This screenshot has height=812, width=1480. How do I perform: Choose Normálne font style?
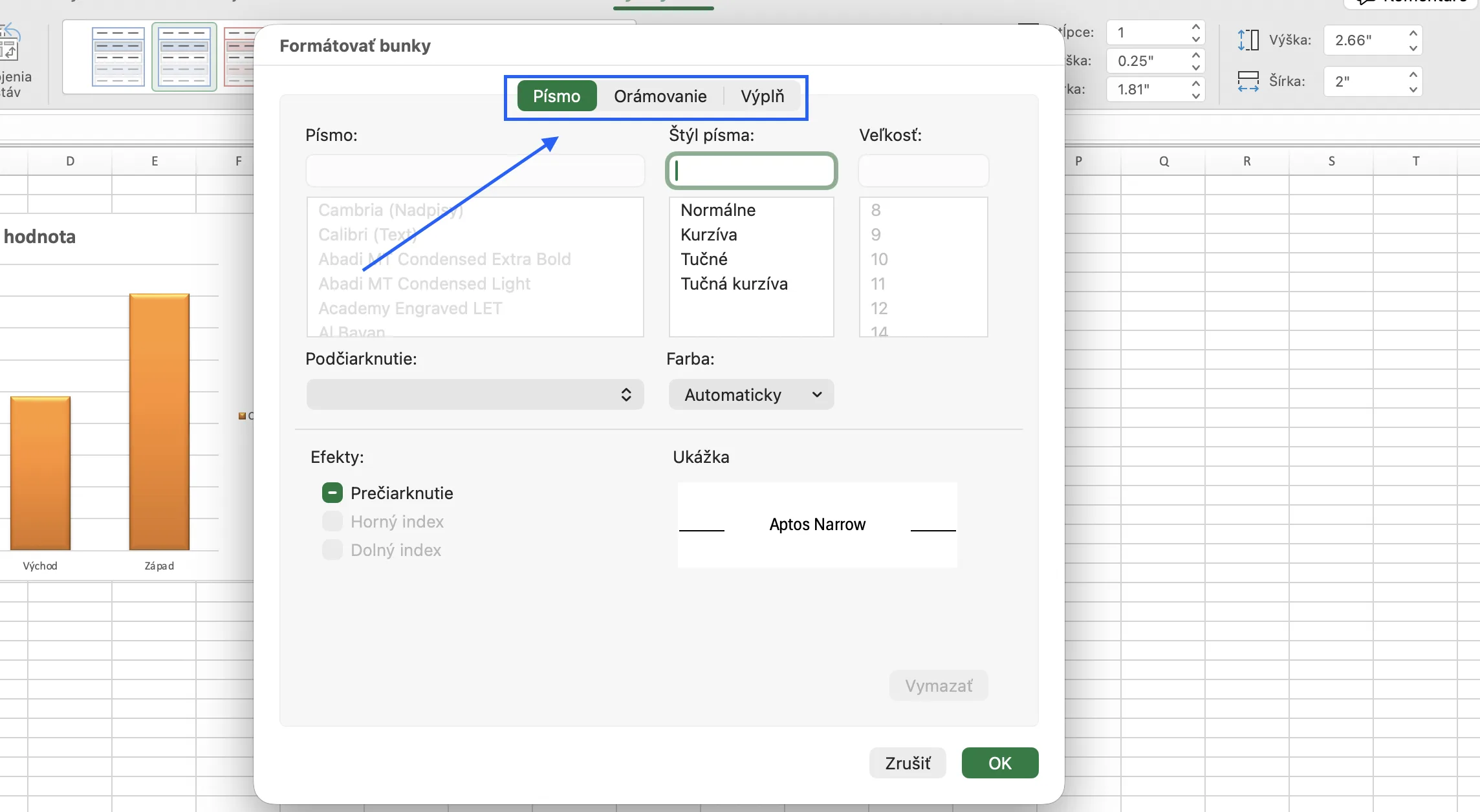point(718,210)
